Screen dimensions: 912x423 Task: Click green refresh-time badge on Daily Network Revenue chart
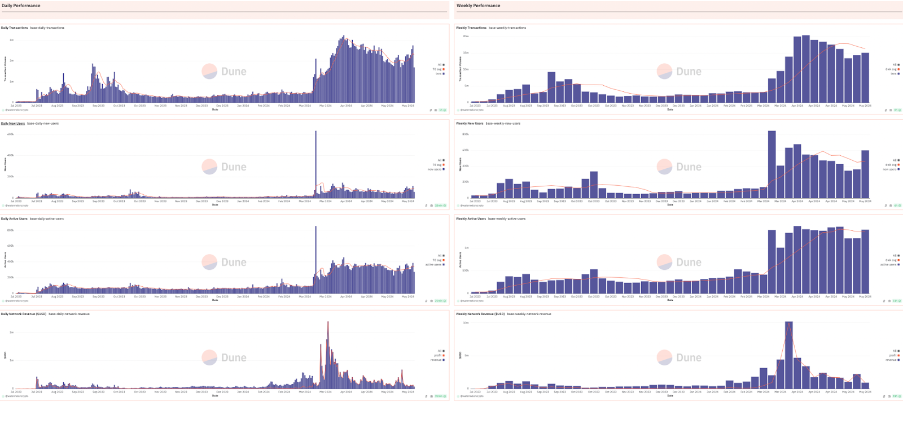click(x=440, y=396)
